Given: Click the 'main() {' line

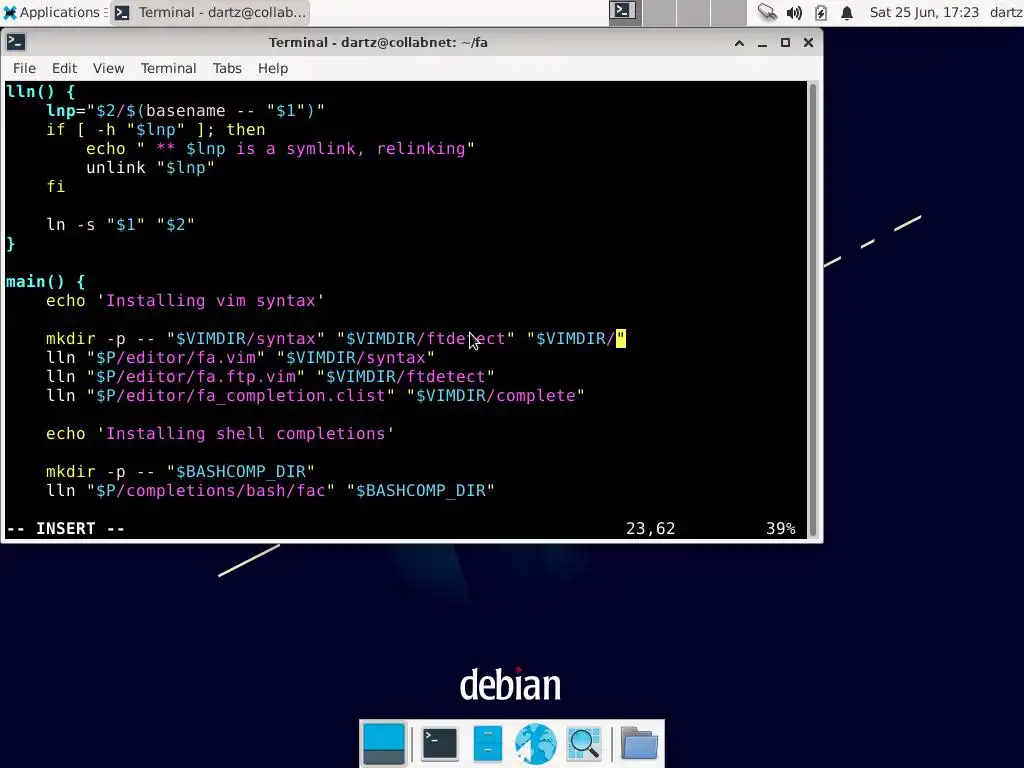Looking at the screenshot, I should 46,281.
